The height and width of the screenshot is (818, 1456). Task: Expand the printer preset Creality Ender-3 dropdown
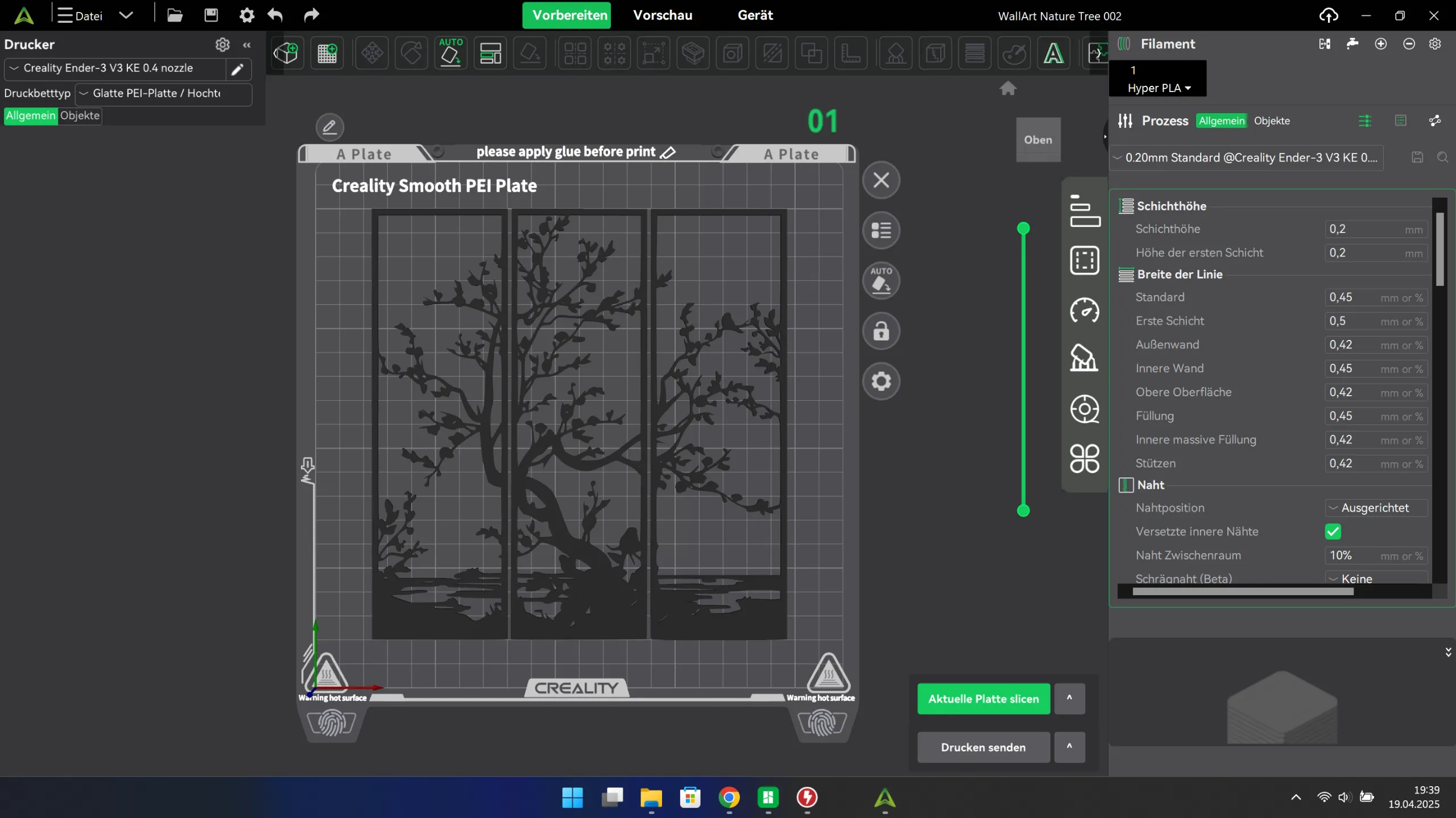tap(114, 68)
